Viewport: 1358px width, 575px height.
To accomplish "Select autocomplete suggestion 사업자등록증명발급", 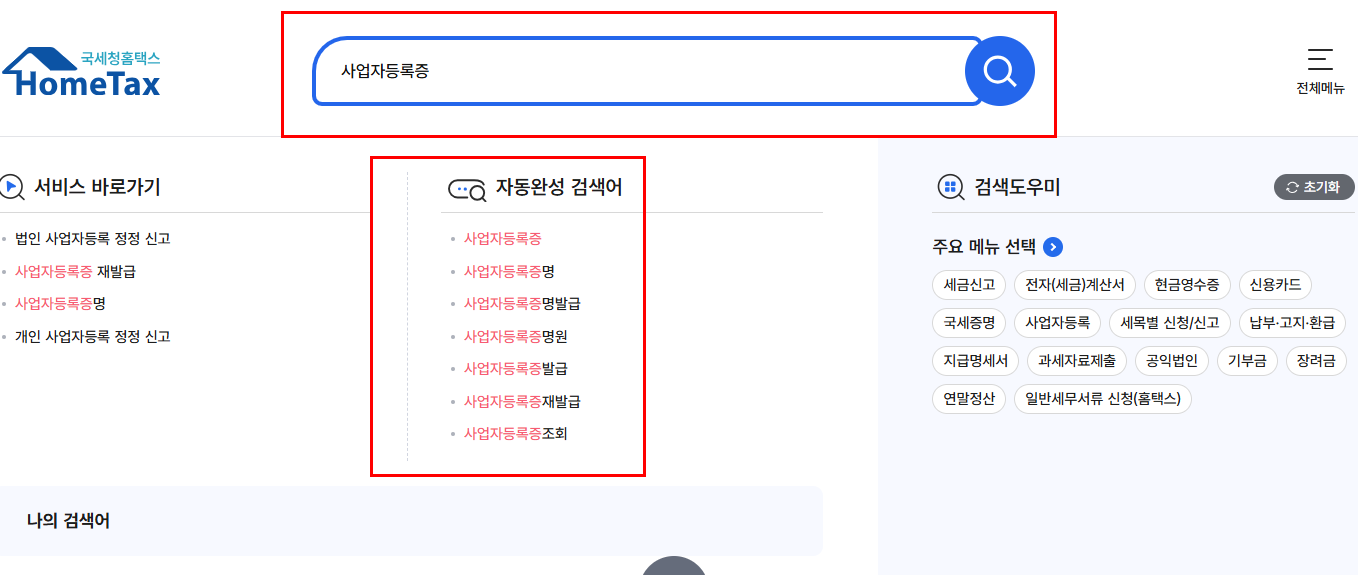I will pyautogui.click(x=522, y=303).
